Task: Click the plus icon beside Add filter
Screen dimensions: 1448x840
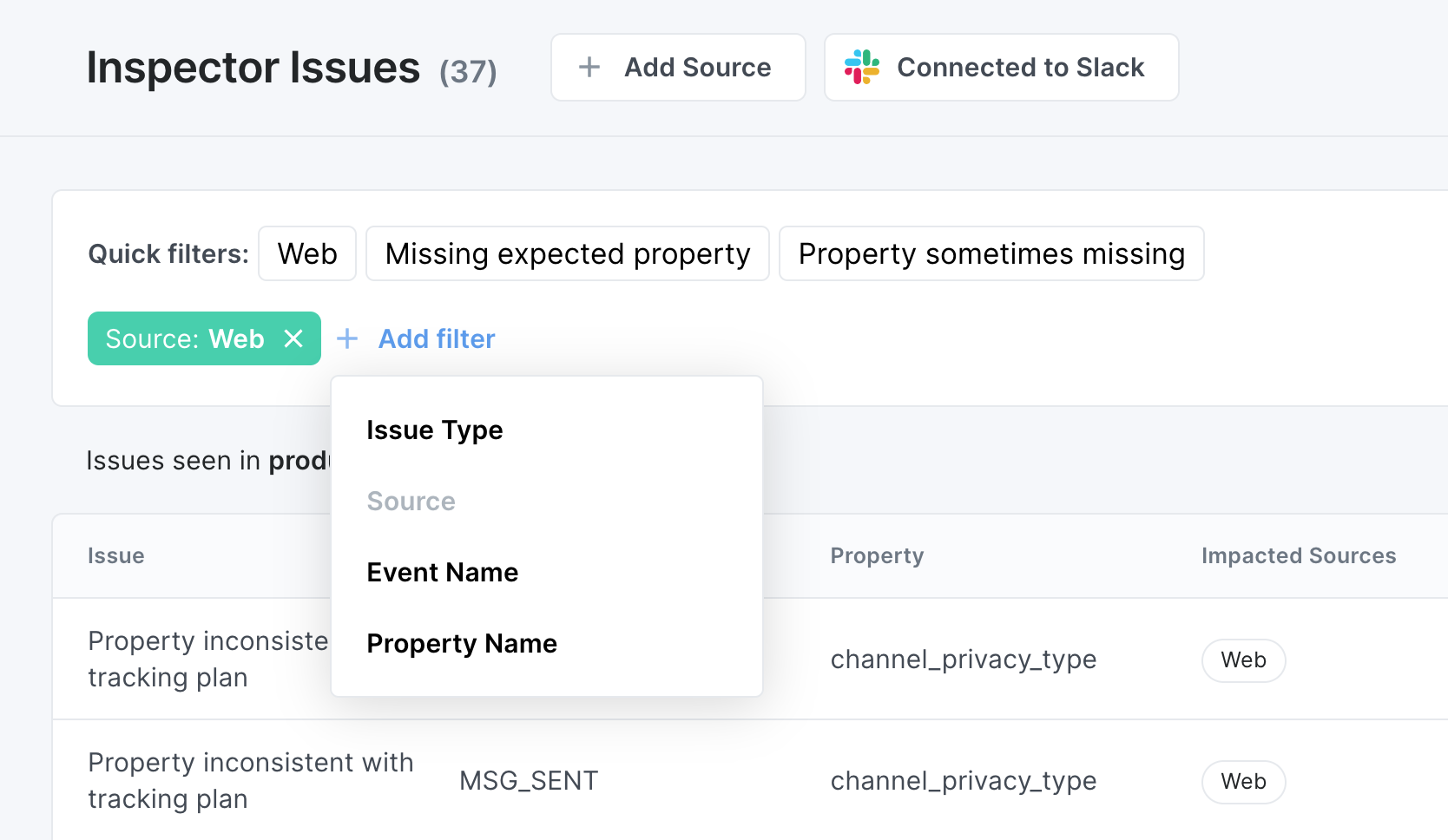Action: (x=347, y=338)
